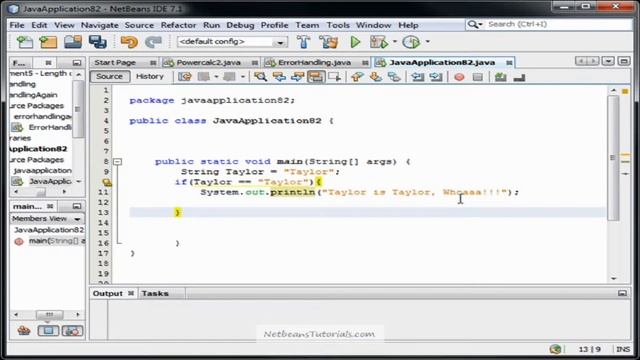Viewport: 640px width, 360px height.
Task: Open the Profile Project dropdown arrow
Action: coord(427,42)
